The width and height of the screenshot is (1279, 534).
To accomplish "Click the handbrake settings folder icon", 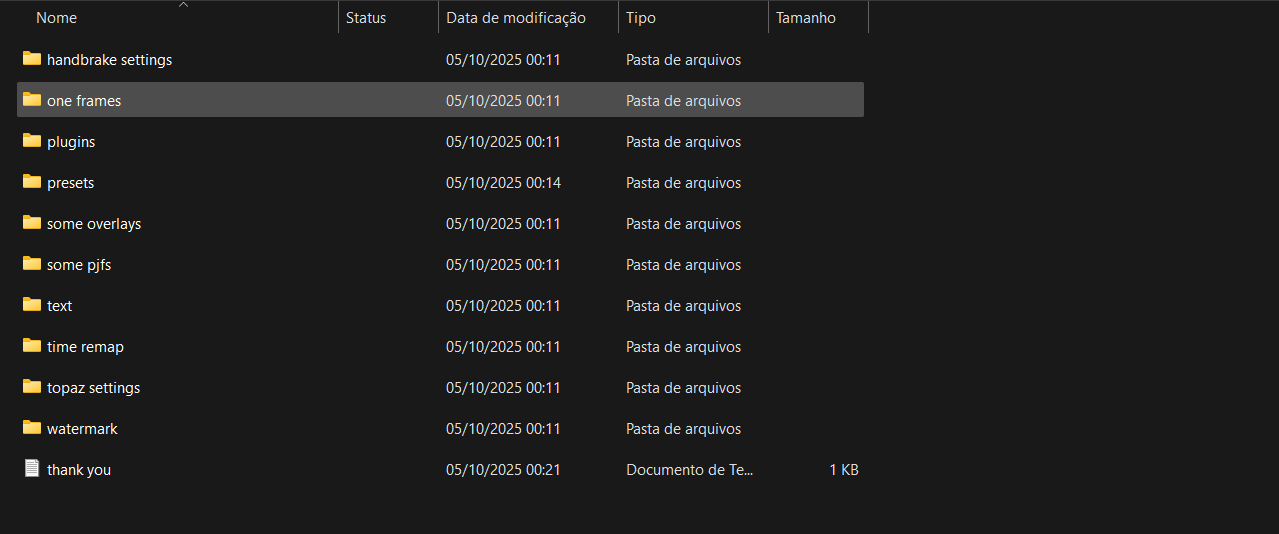I will 32,59.
